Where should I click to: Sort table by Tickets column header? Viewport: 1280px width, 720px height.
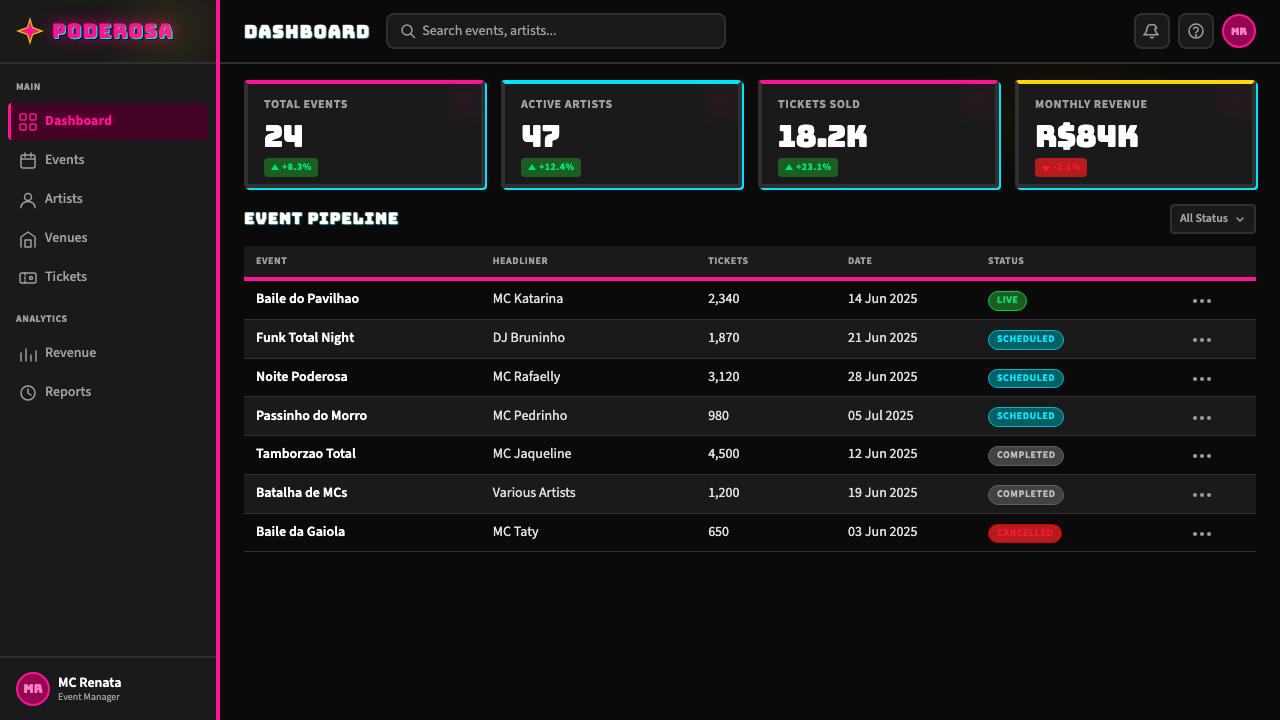(728, 261)
